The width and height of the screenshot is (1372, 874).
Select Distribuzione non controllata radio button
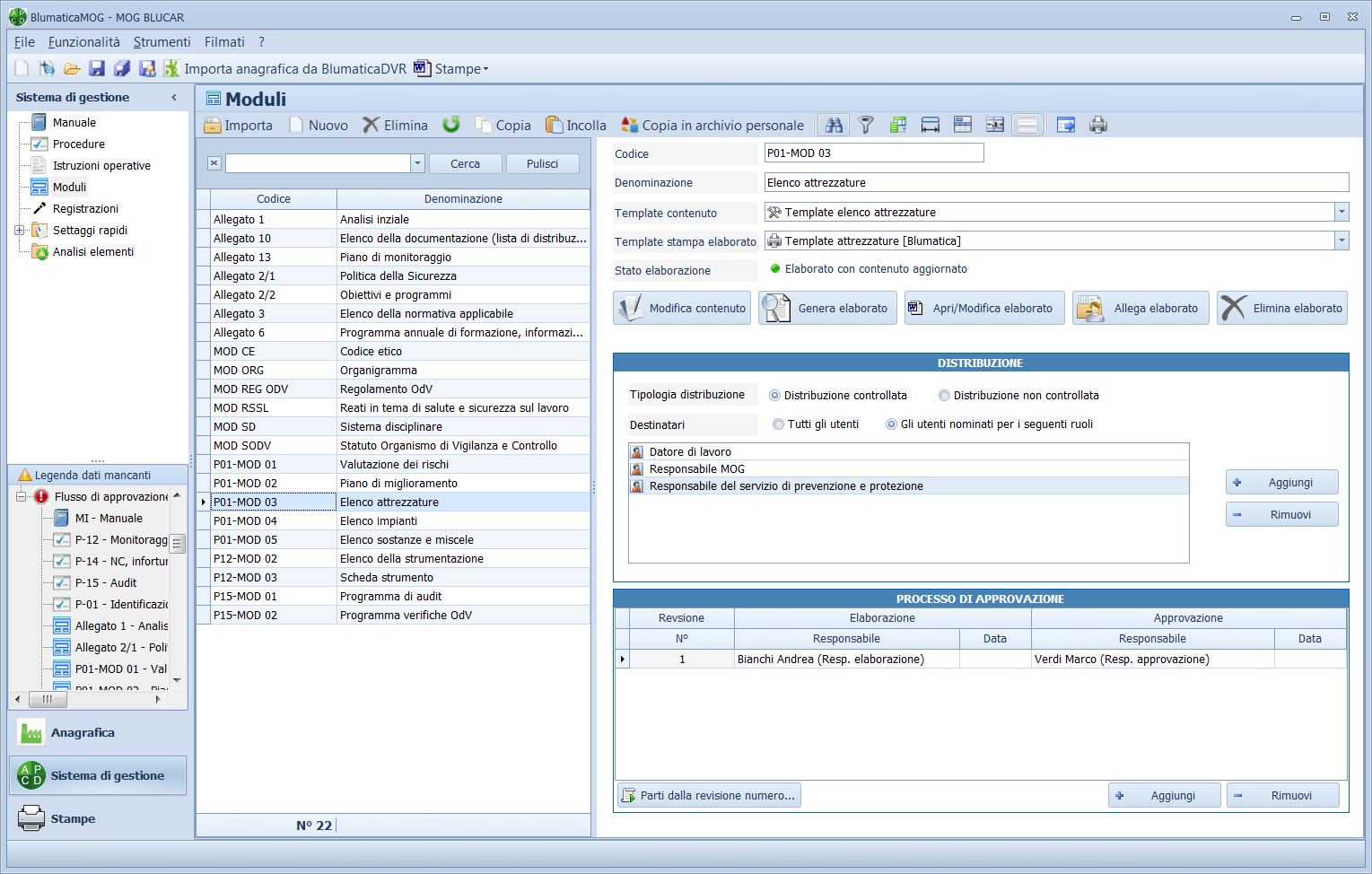(x=944, y=396)
